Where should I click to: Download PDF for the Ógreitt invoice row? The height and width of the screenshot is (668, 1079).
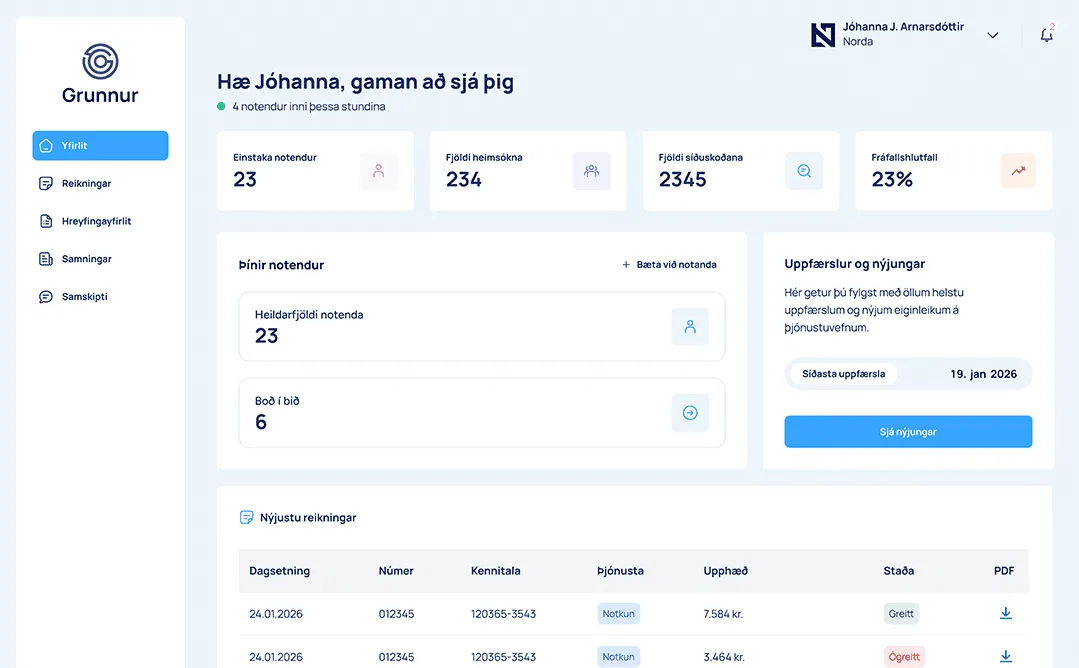[1005, 656]
